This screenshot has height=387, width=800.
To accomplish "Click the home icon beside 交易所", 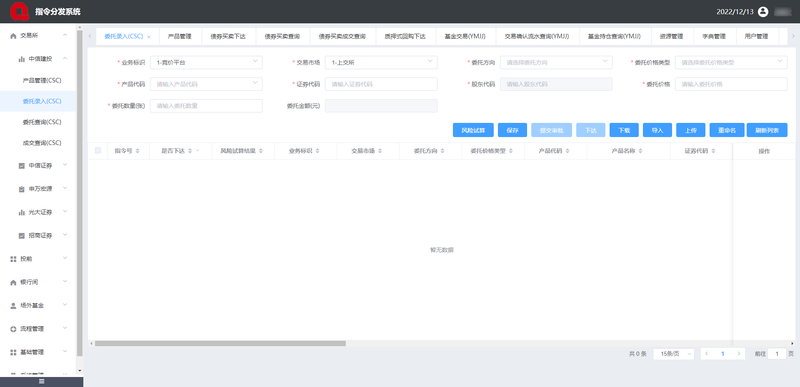I will pyautogui.click(x=13, y=36).
